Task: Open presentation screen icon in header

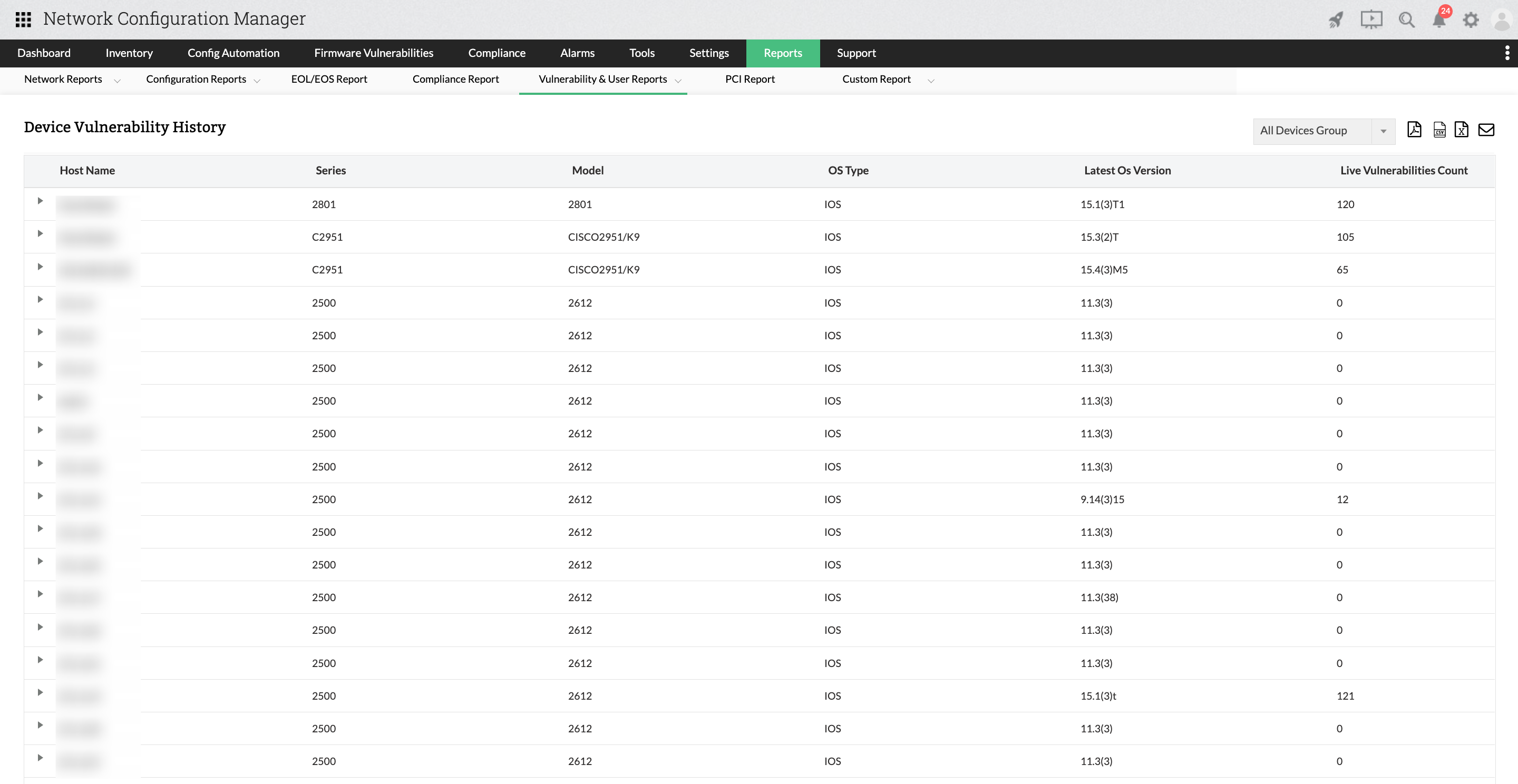Action: (x=1371, y=19)
